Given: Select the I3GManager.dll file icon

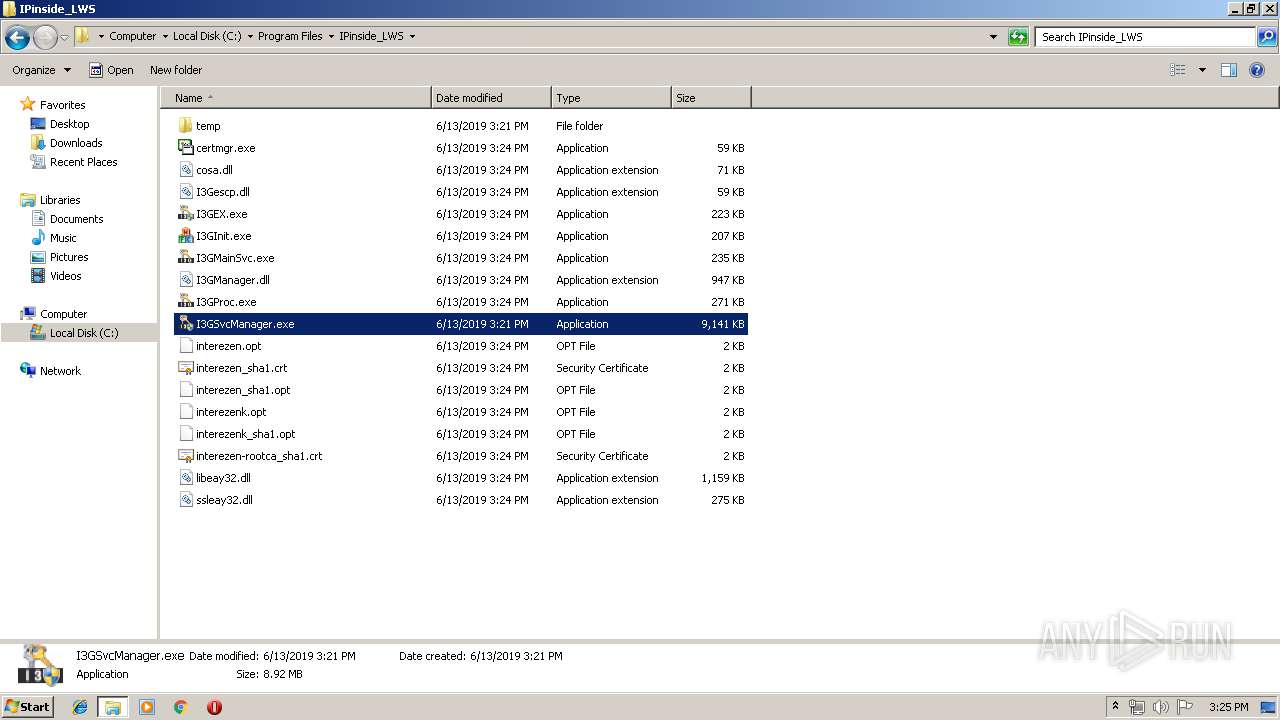Looking at the screenshot, I should (x=185, y=280).
